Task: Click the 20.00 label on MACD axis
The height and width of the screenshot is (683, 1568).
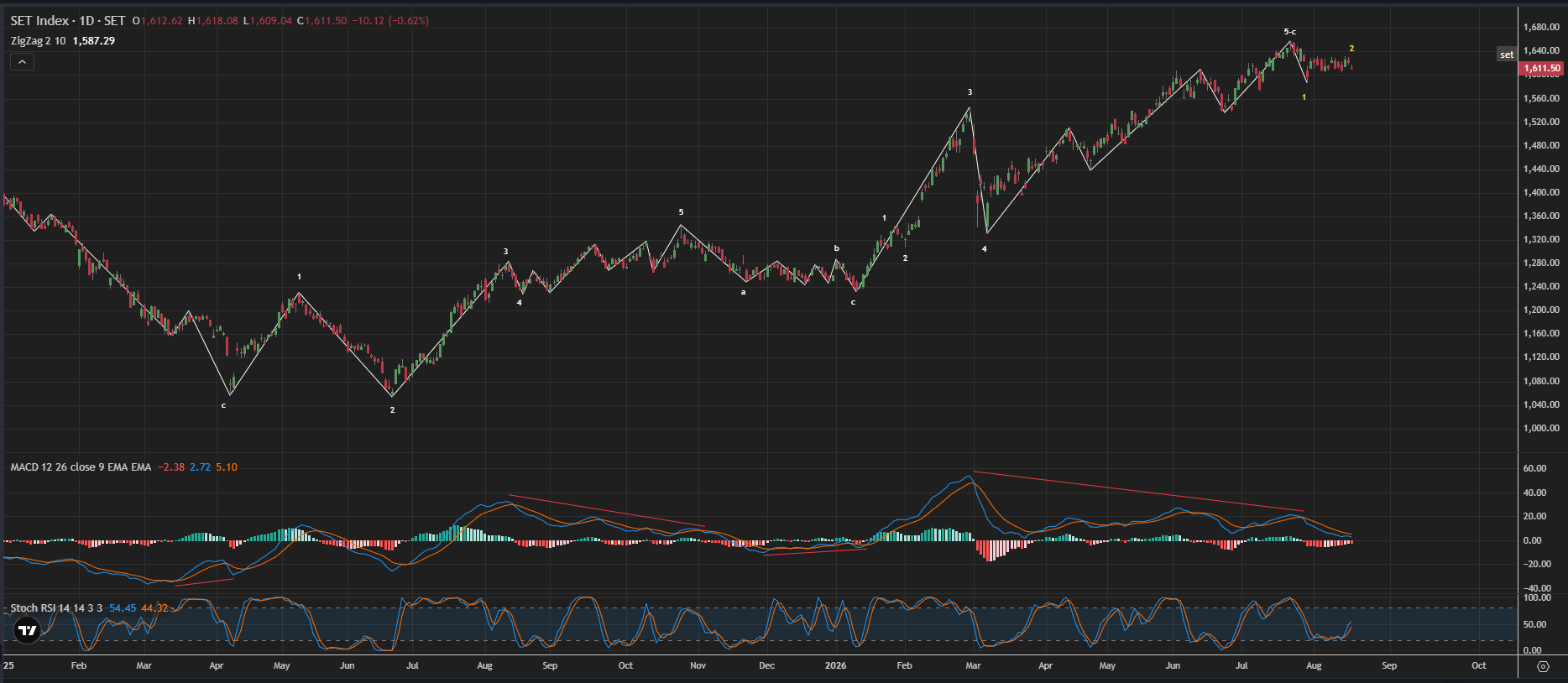Action: click(x=1534, y=516)
